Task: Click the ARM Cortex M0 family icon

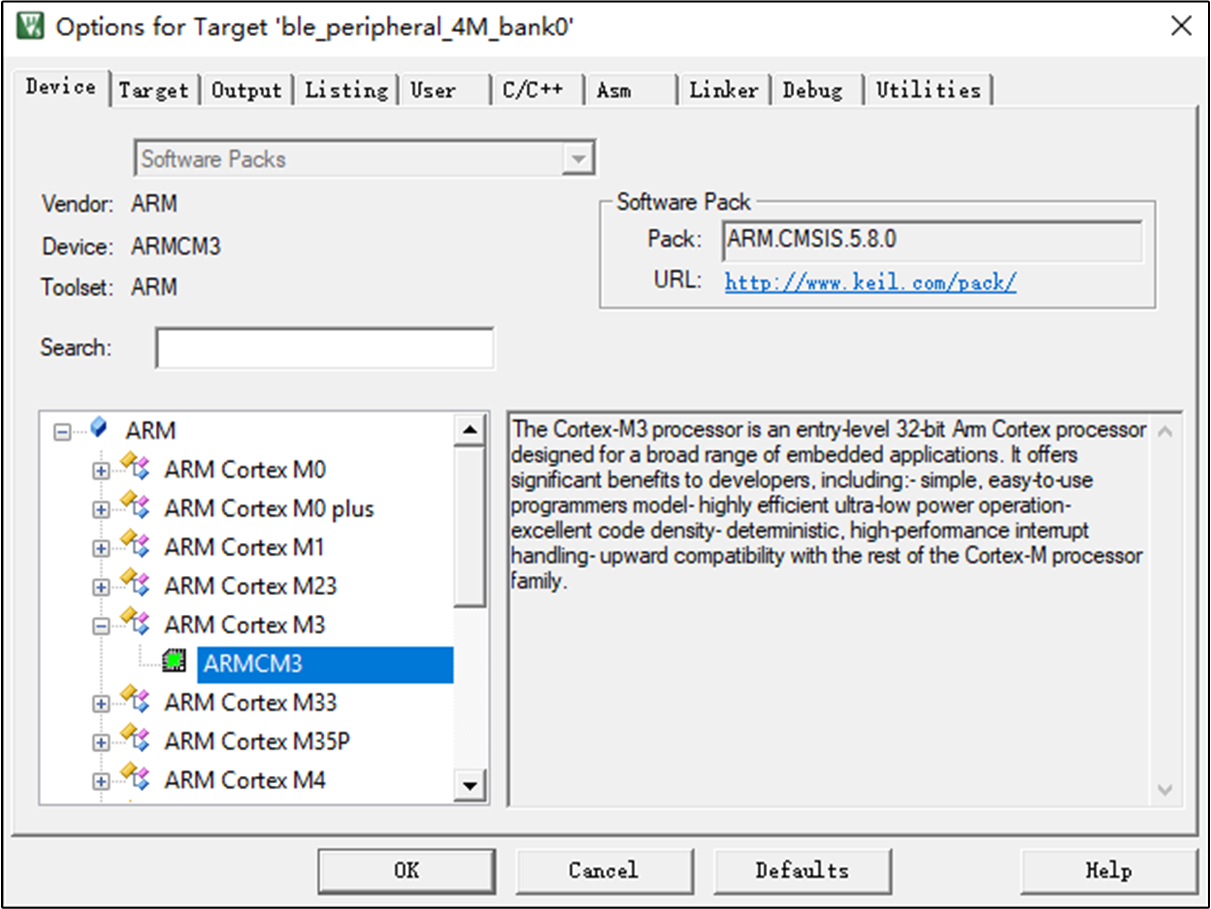Action: [135, 467]
